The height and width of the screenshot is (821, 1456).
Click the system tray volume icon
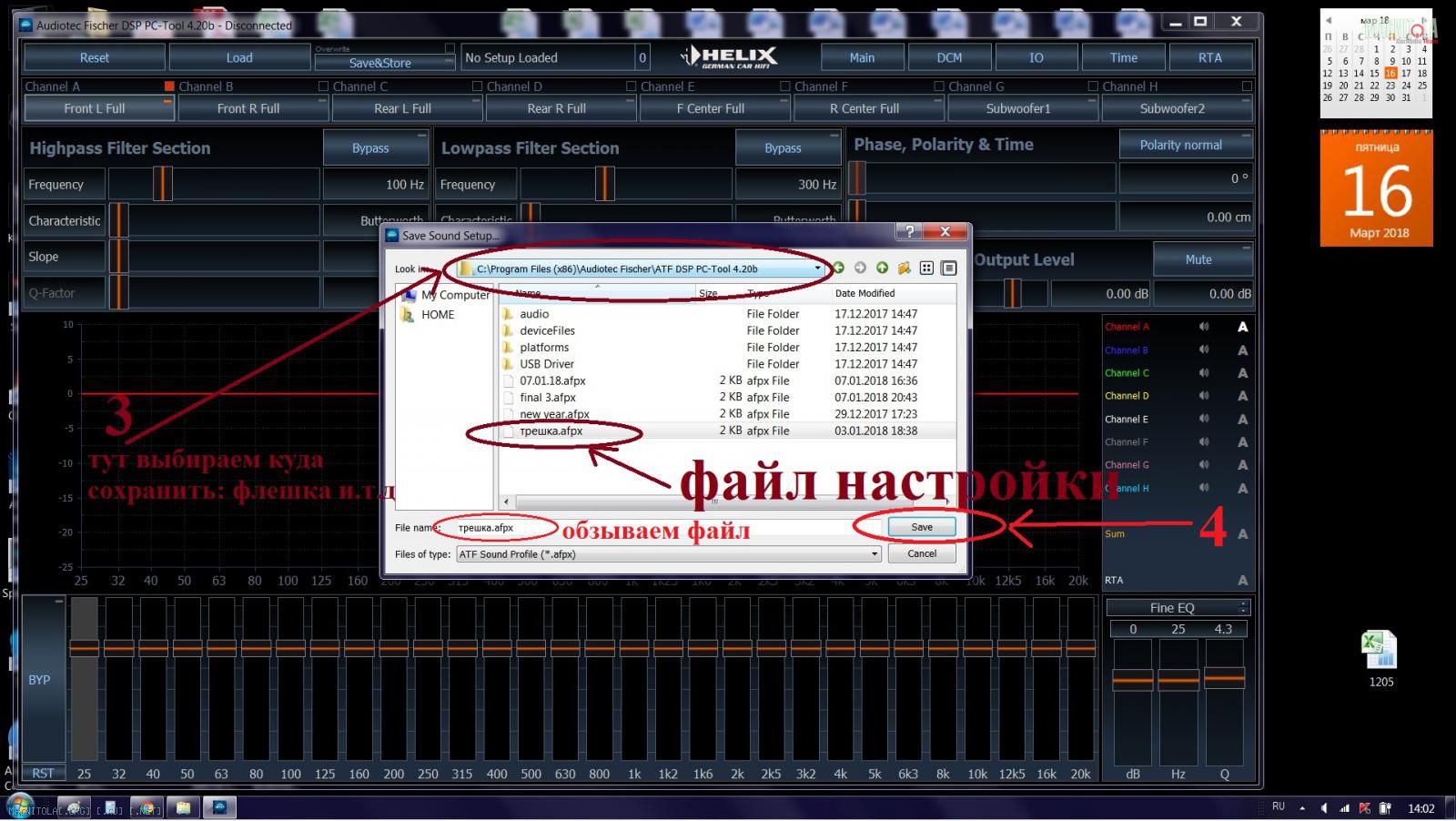click(x=1324, y=808)
